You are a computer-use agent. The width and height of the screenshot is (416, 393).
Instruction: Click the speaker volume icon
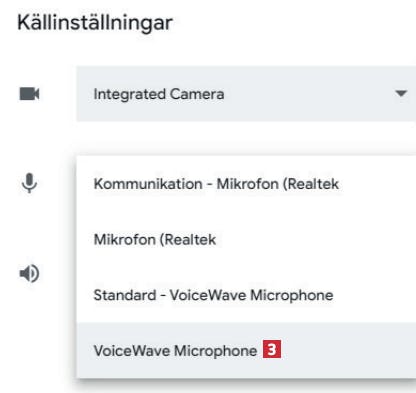coord(29,274)
